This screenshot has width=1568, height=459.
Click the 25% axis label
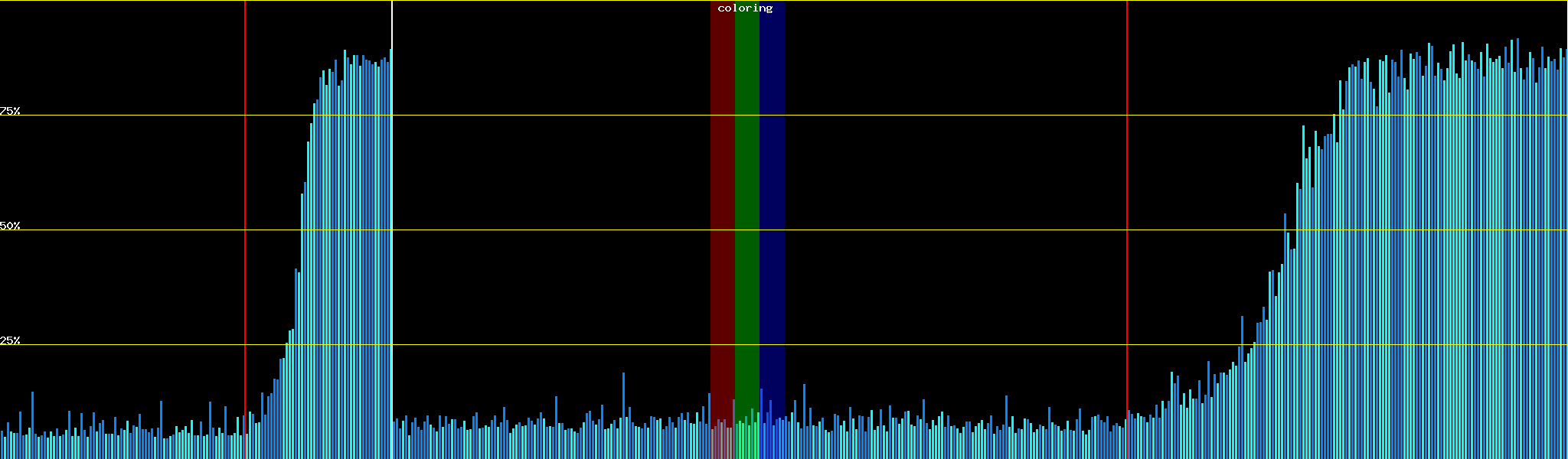coord(10,340)
